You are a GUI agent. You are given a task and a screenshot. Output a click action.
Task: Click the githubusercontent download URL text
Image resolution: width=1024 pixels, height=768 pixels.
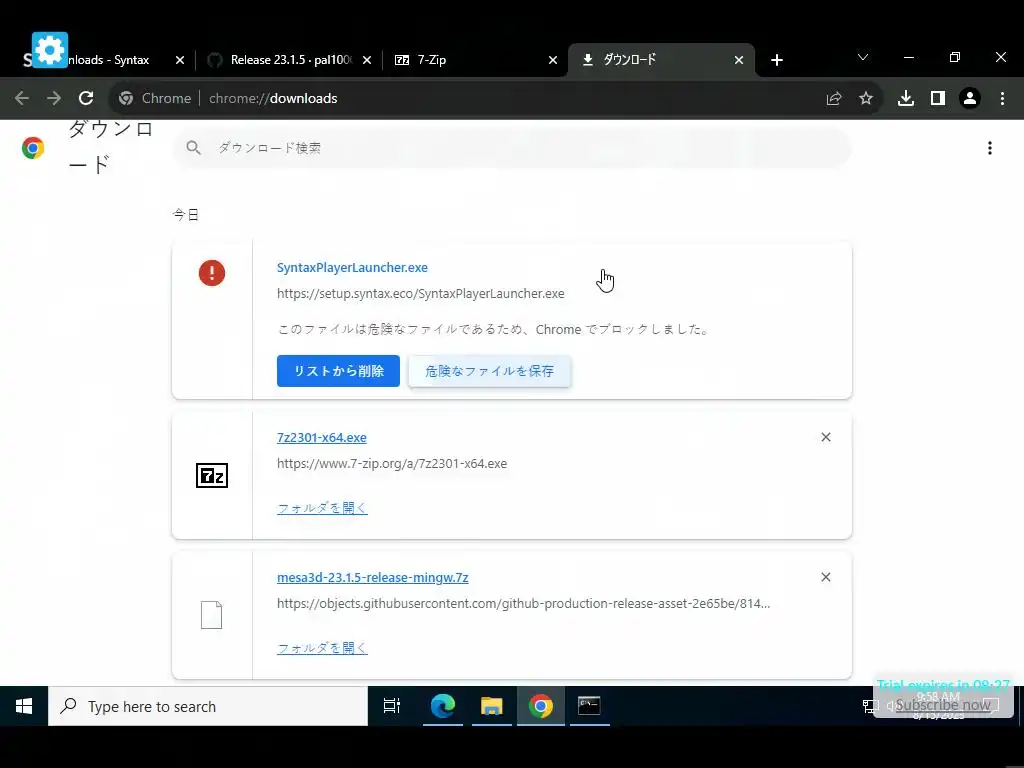523,603
